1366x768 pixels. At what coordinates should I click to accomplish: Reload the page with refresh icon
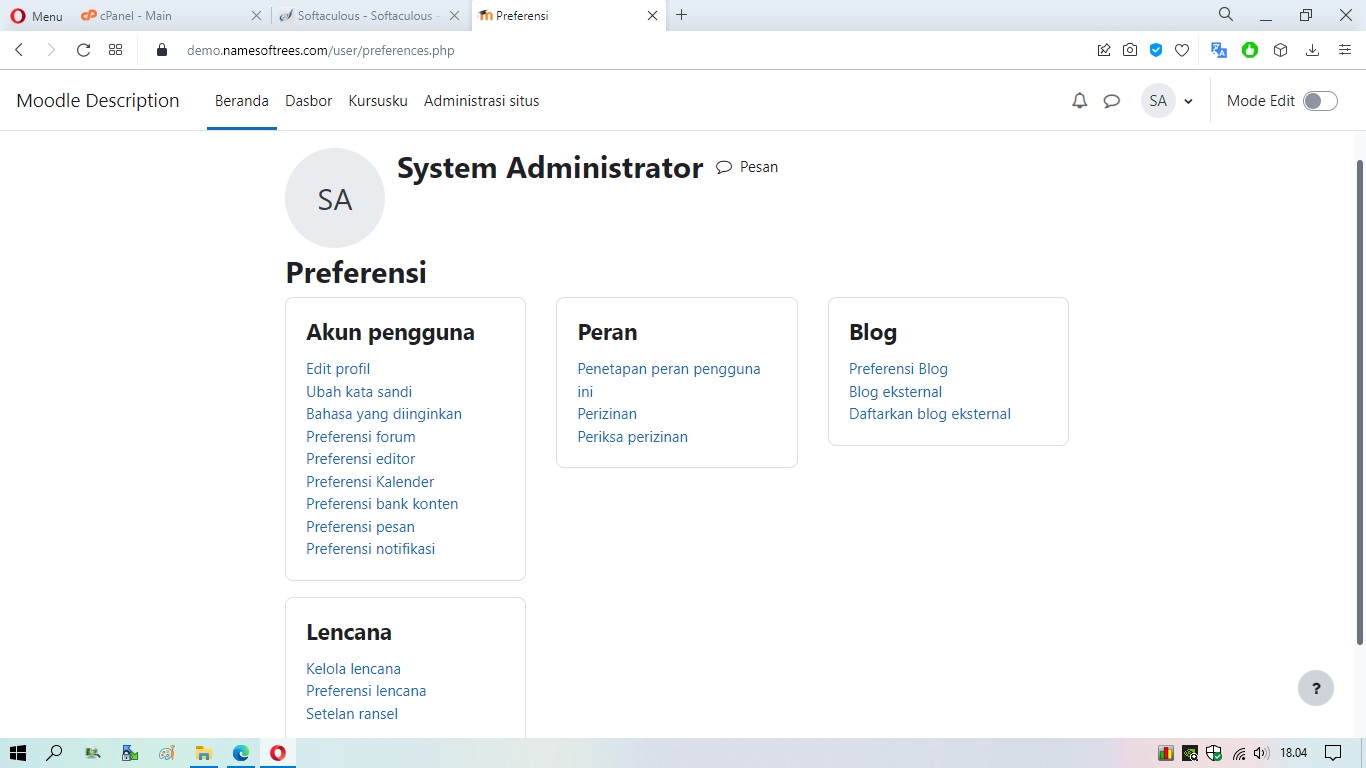(84, 50)
